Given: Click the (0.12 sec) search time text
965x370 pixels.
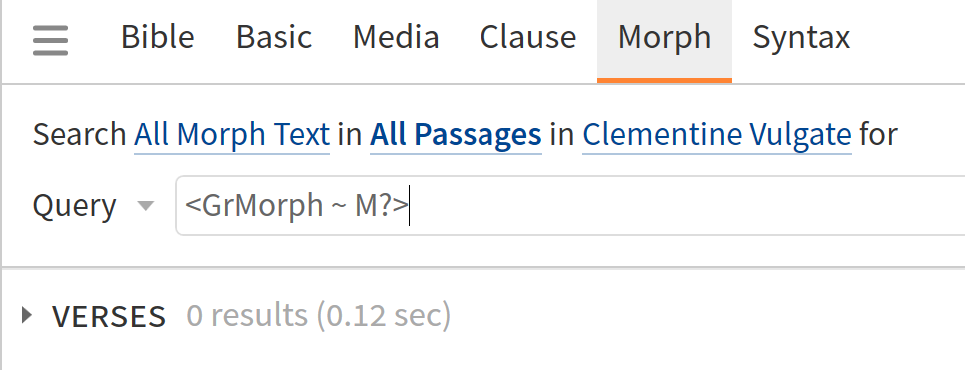Looking at the screenshot, I should pos(384,315).
